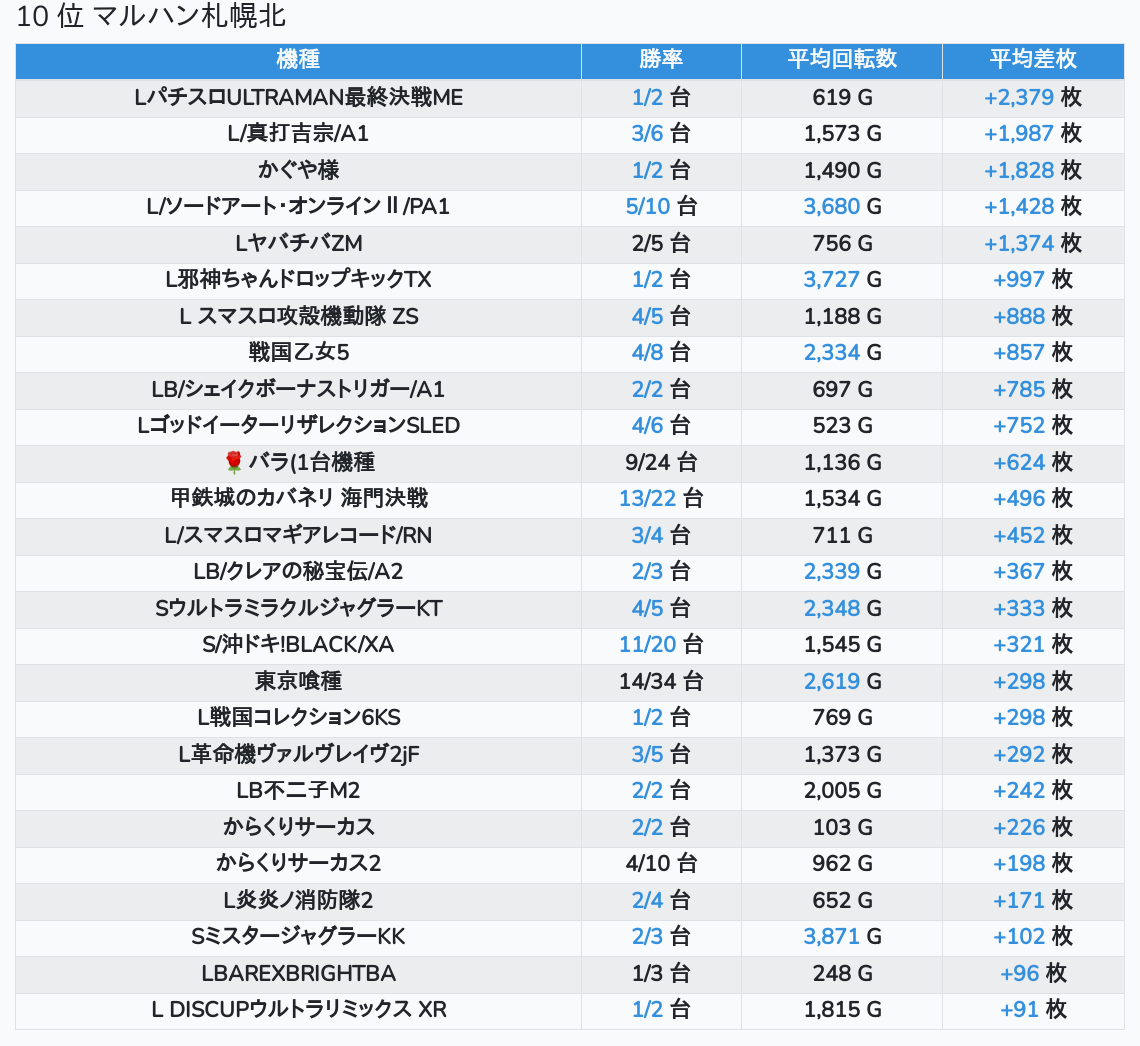Select the かぐや様 machine name
The width and height of the screenshot is (1140, 1046).
[298, 170]
